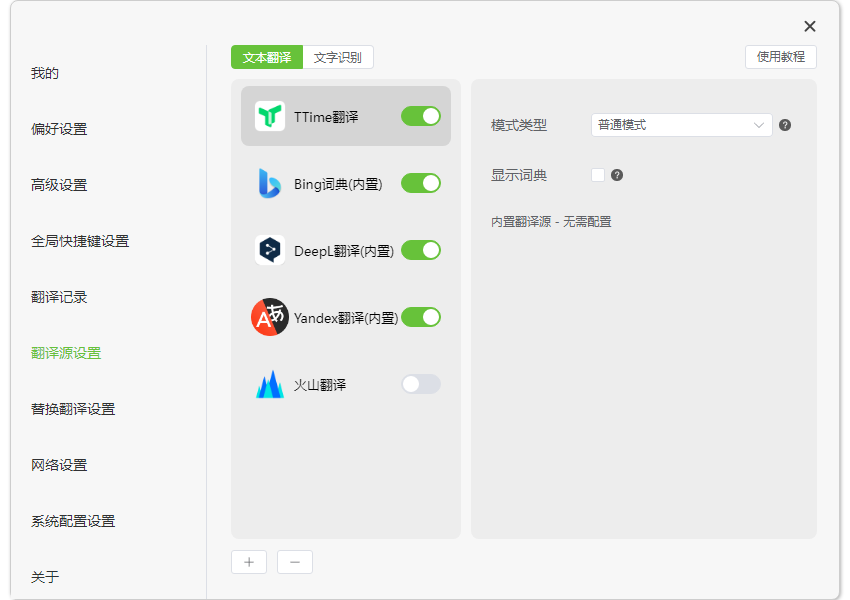Image resolution: width=850 pixels, height=600 pixels.
Task: Select the DeepL翻译 icon
Action: tap(268, 250)
